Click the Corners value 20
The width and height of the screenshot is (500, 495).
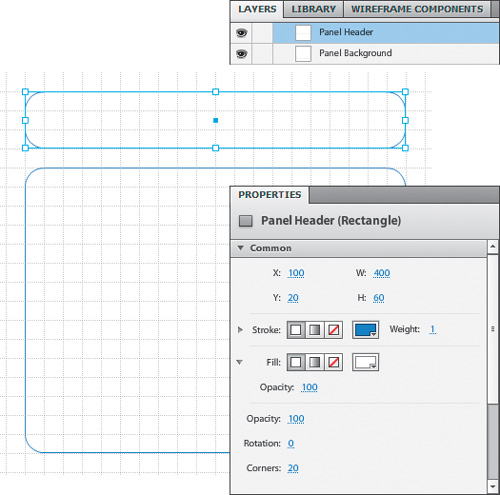tap(293, 468)
